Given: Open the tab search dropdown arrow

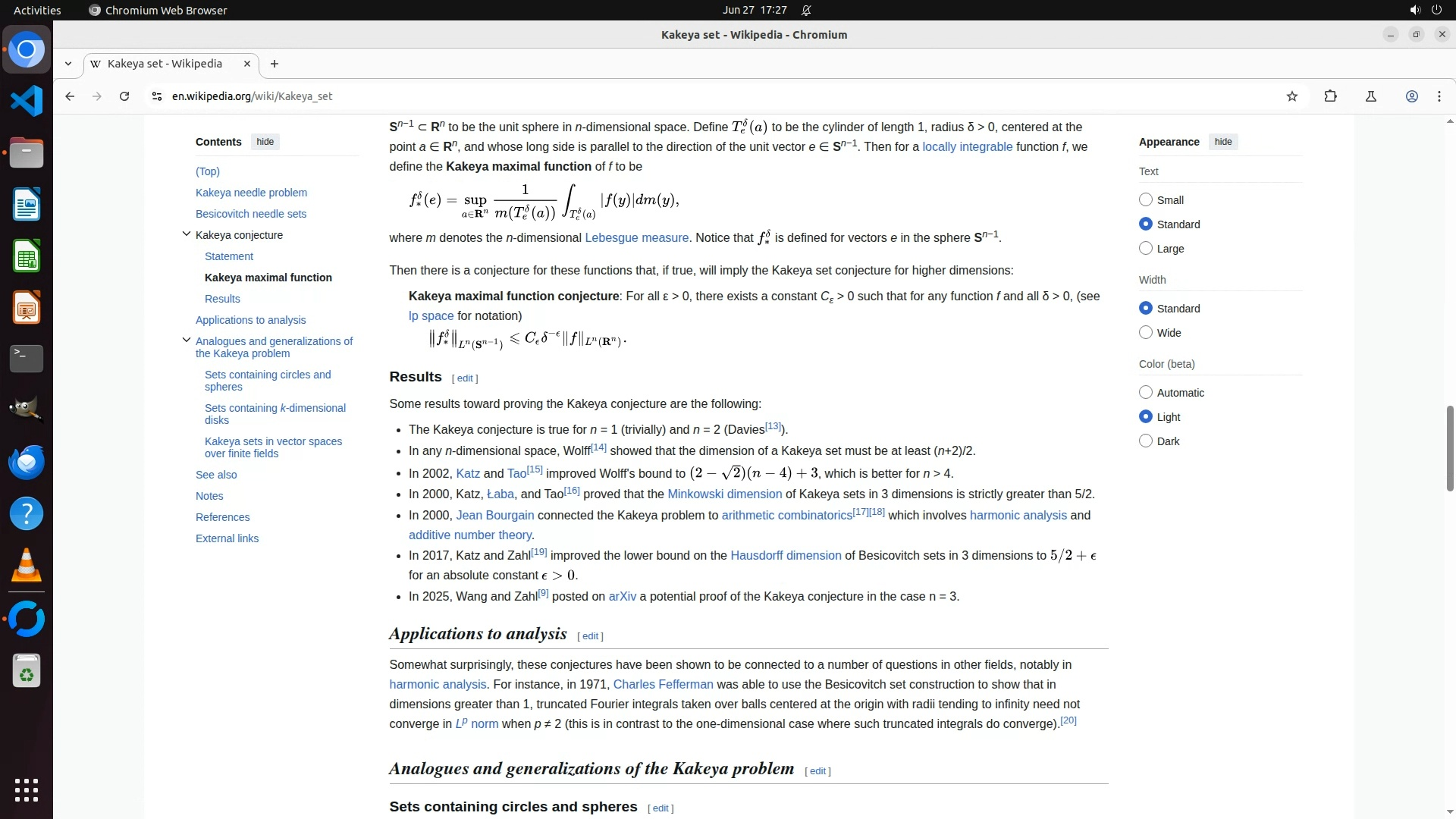Looking at the screenshot, I should click(68, 64).
